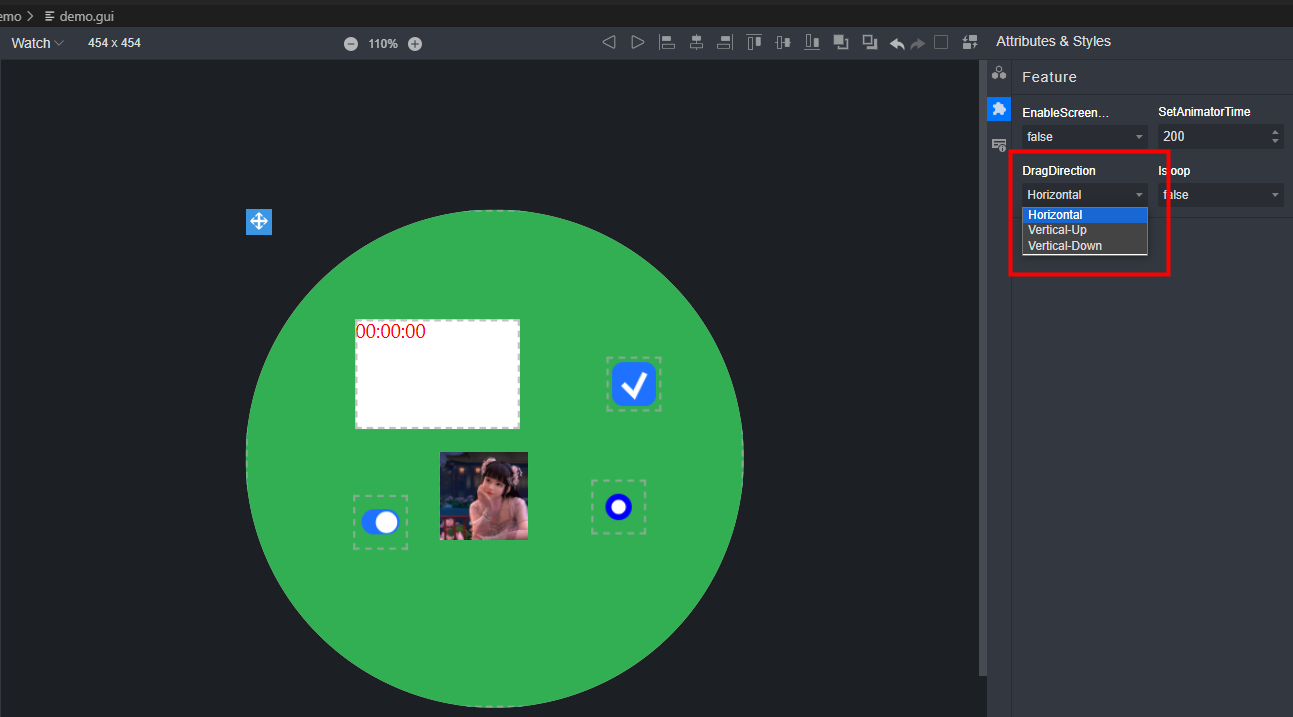This screenshot has width=1293, height=717.
Task: Click the undo arrow icon
Action: point(897,43)
